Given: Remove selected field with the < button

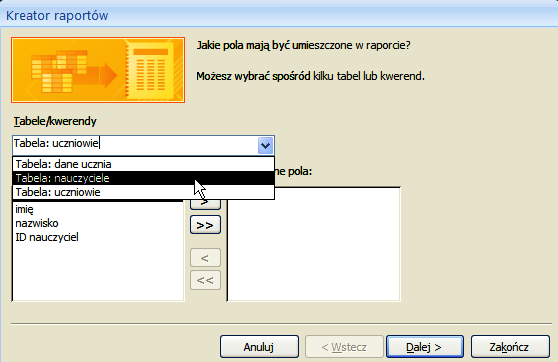Looking at the screenshot, I should coord(205,258).
